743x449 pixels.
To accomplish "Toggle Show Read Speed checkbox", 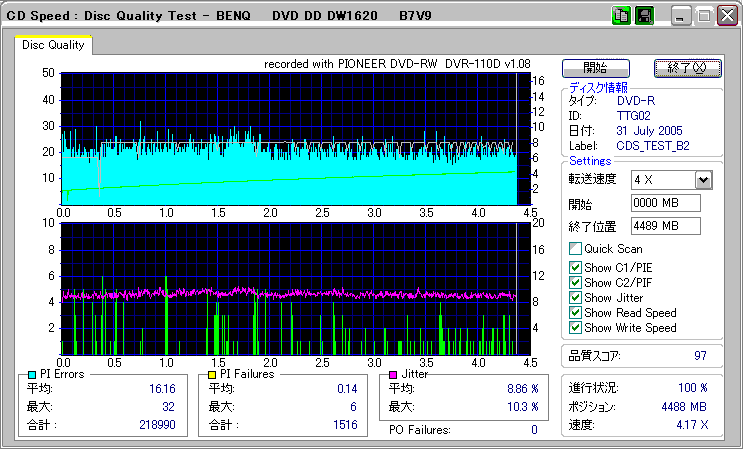I will tap(575, 312).
